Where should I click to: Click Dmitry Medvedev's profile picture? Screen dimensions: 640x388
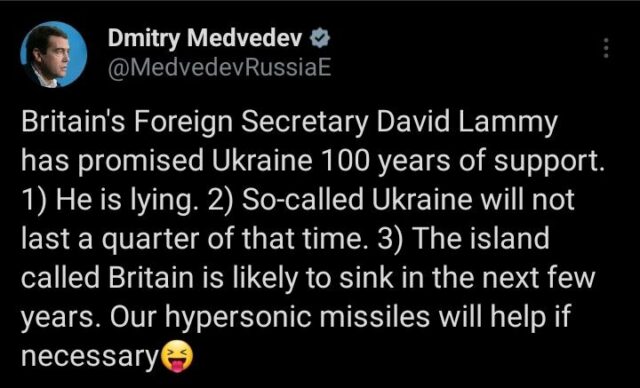(x=53, y=54)
